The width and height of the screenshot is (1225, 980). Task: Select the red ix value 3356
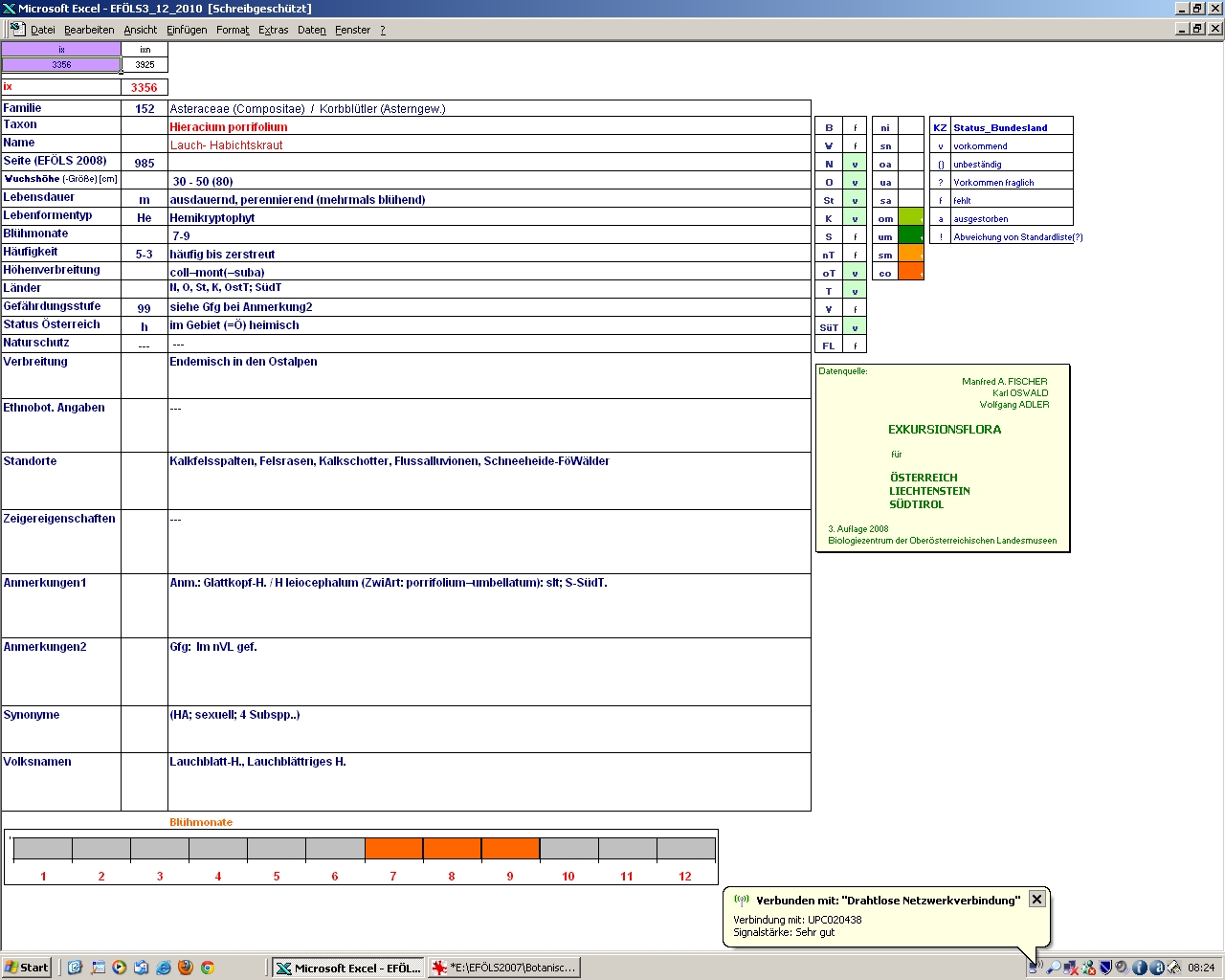(145, 87)
